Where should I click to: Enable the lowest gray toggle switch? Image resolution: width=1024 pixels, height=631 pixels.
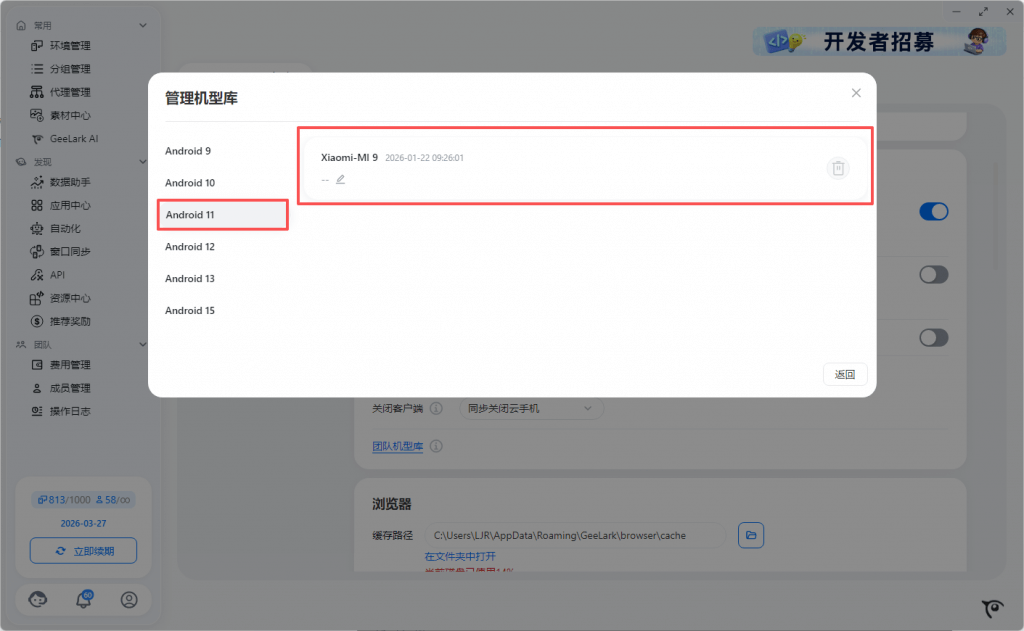coord(933,338)
